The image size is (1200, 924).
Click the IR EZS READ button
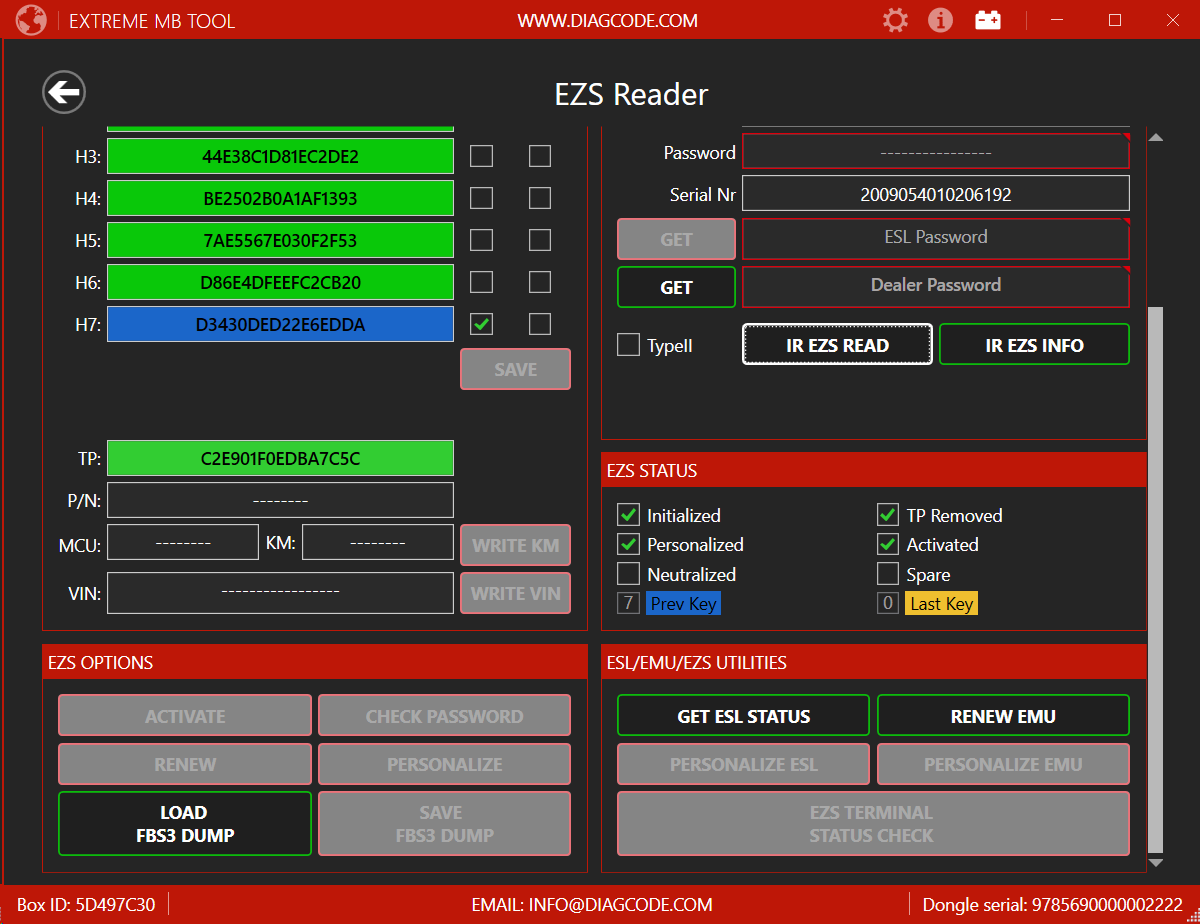[x=837, y=345]
